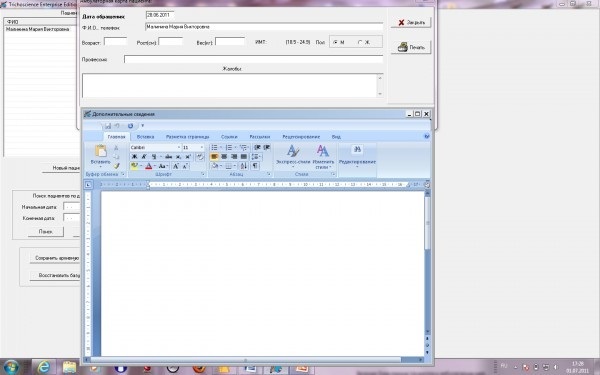Click the Возраст input field
Viewport: 600px width, 375px height.
[116, 42]
